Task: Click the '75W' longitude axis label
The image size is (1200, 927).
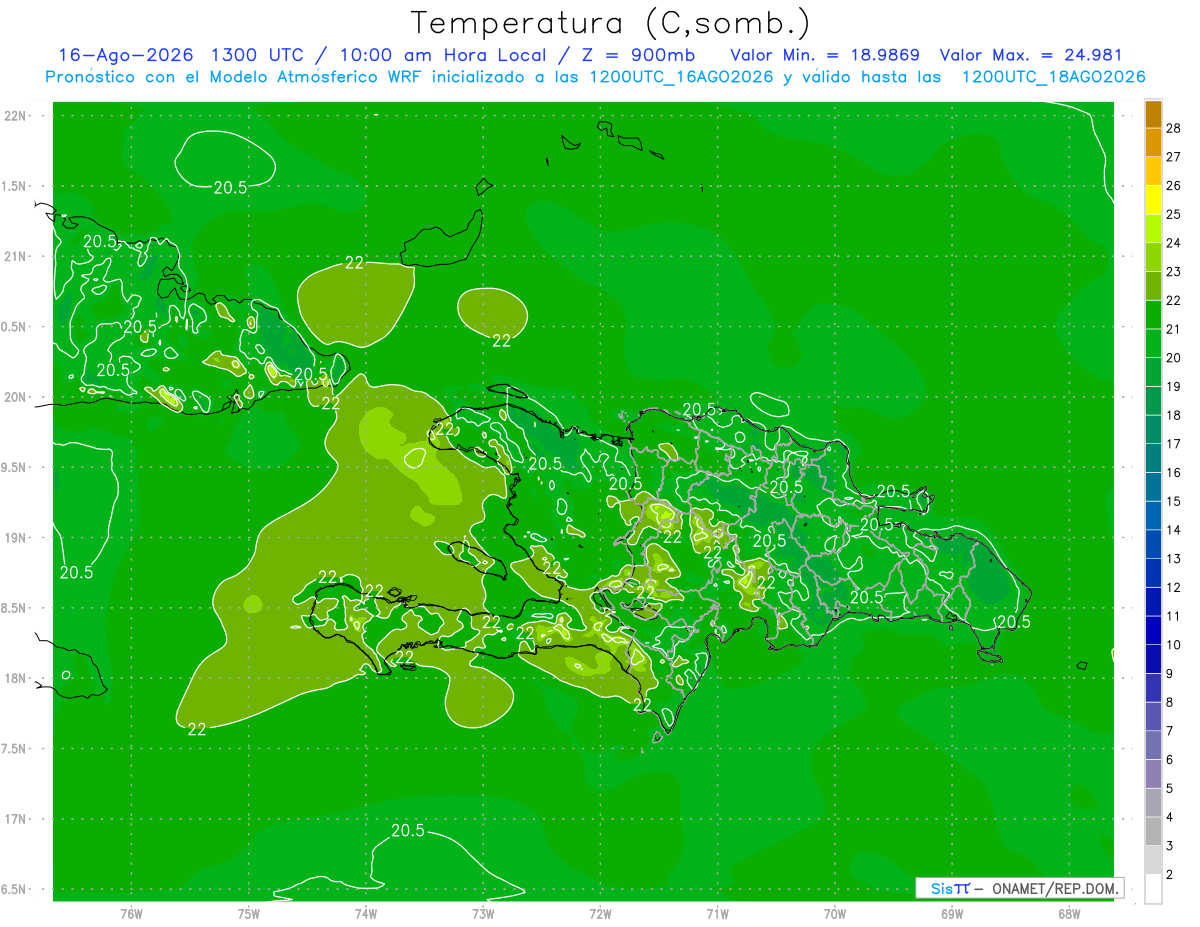Action: (x=249, y=913)
